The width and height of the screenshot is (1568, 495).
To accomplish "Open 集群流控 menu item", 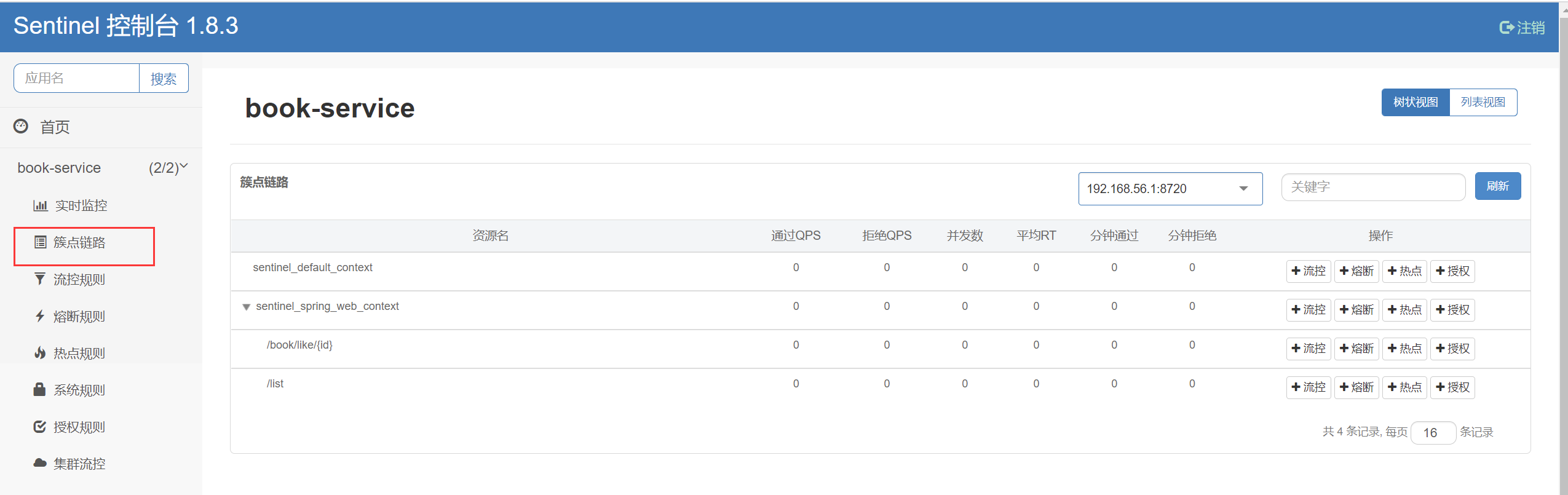I will coord(79,464).
